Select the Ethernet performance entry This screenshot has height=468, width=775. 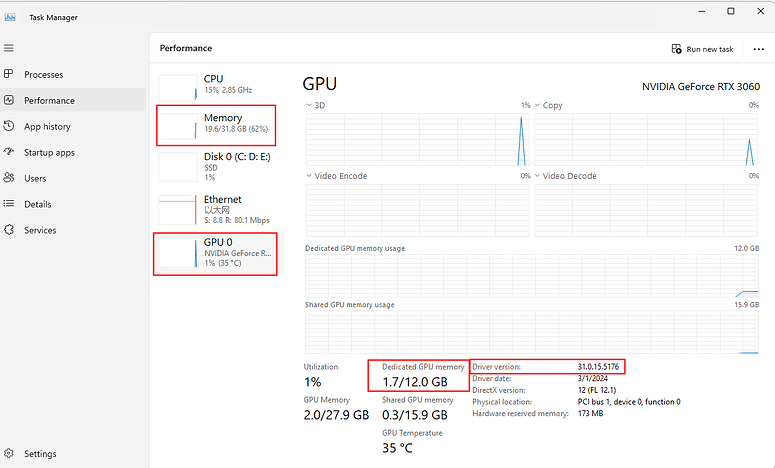[215, 208]
